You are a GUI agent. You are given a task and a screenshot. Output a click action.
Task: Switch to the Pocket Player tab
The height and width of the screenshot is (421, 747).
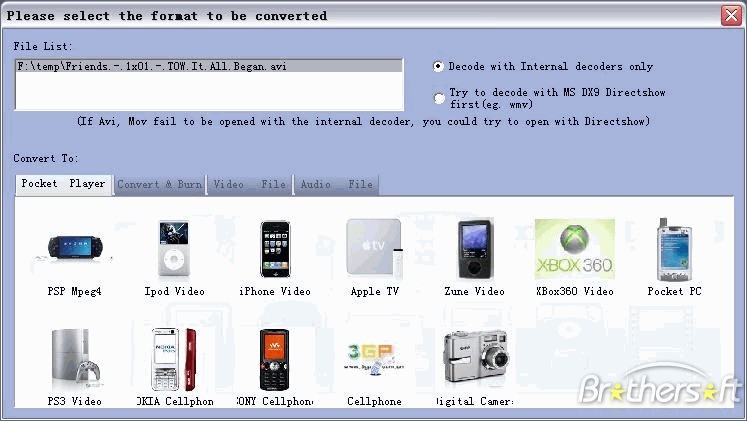(x=63, y=184)
